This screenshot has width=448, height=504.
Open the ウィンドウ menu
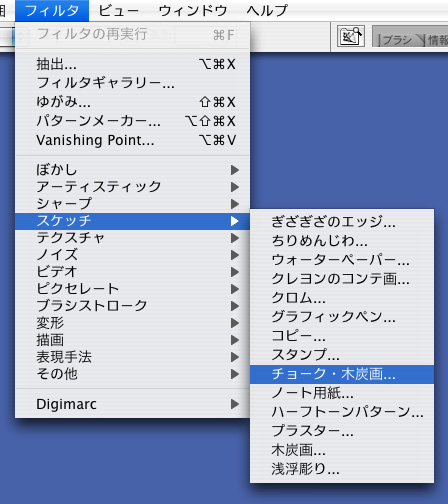(193, 11)
